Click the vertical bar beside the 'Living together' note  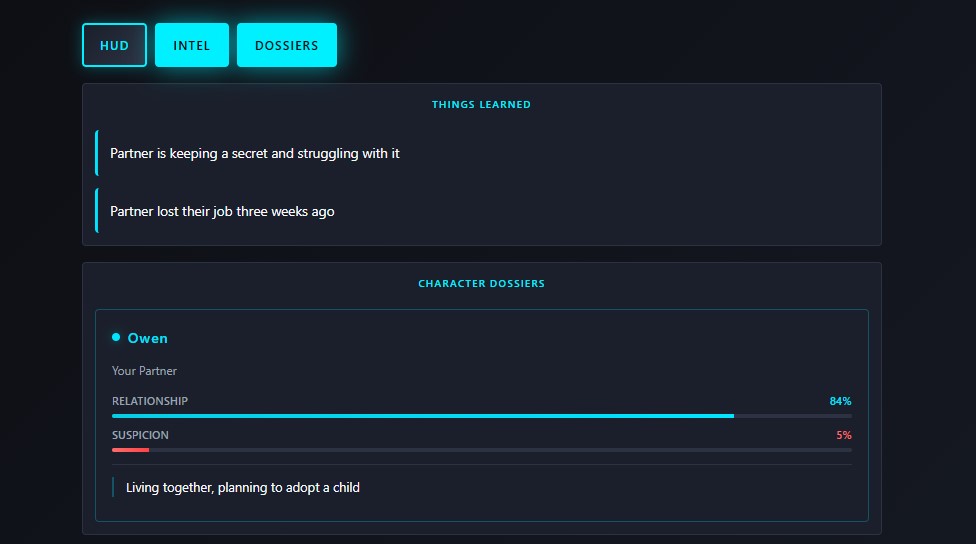[x=113, y=487]
